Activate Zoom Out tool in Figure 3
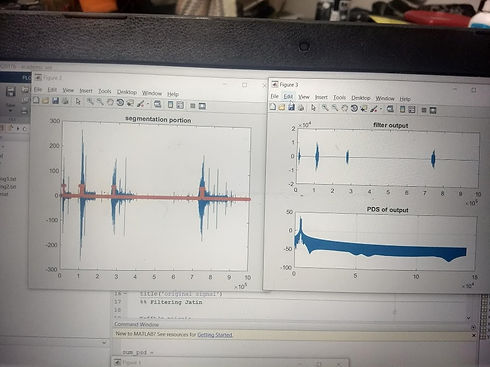The image size is (490, 367). [335, 108]
